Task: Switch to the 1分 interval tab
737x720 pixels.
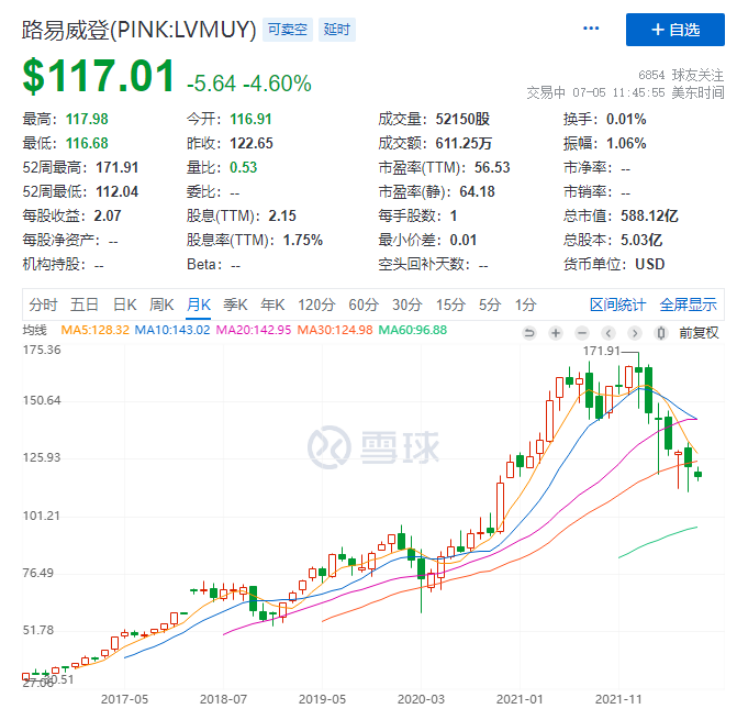Action: [x=525, y=305]
